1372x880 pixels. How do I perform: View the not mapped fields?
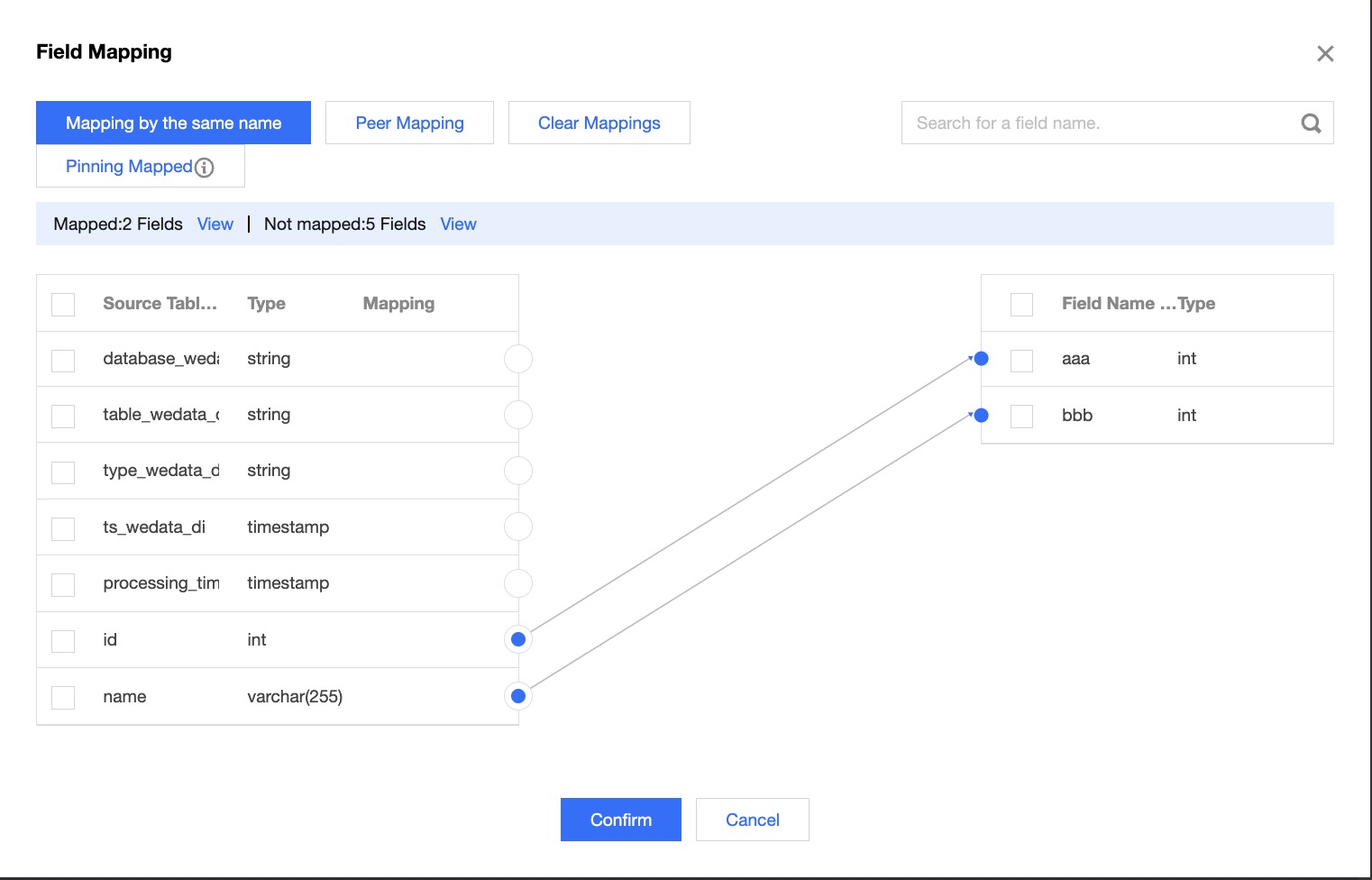pyautogui.click(x=458, y=225)
